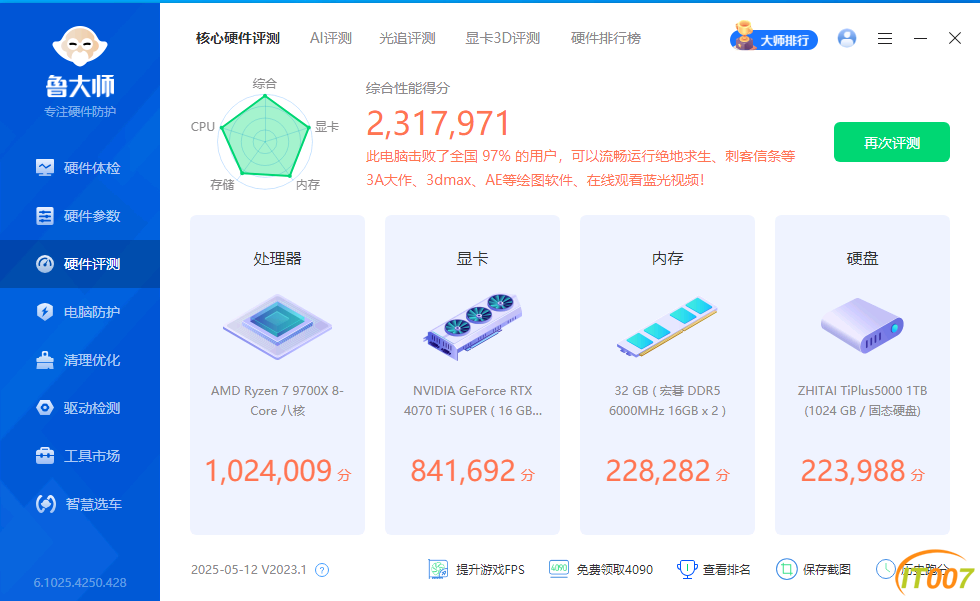Switch to the AI评测 tab
This screenshot has width=980, height=601.
[x=331, y=38]
